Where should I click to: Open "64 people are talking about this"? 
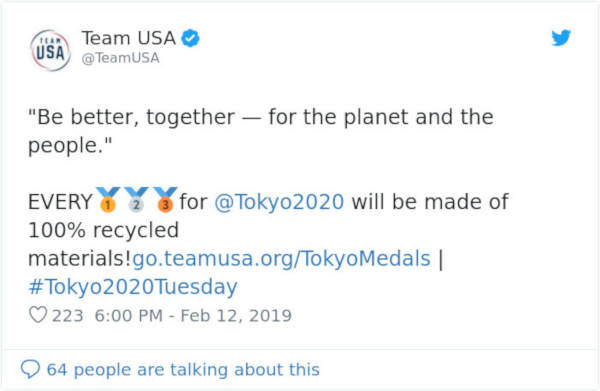[x=183, y=370]
